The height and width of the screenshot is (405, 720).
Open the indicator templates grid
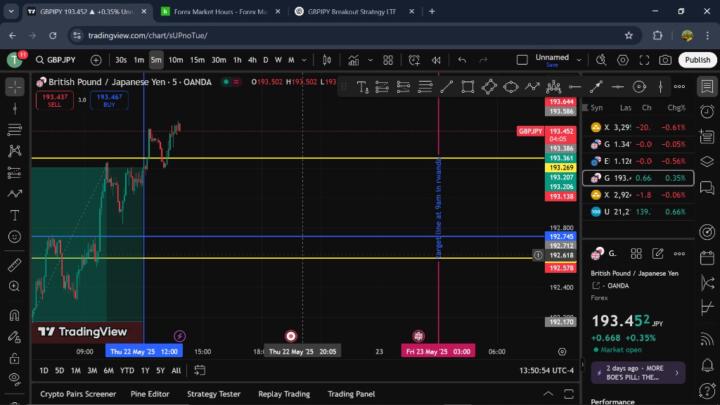point(388,60)
